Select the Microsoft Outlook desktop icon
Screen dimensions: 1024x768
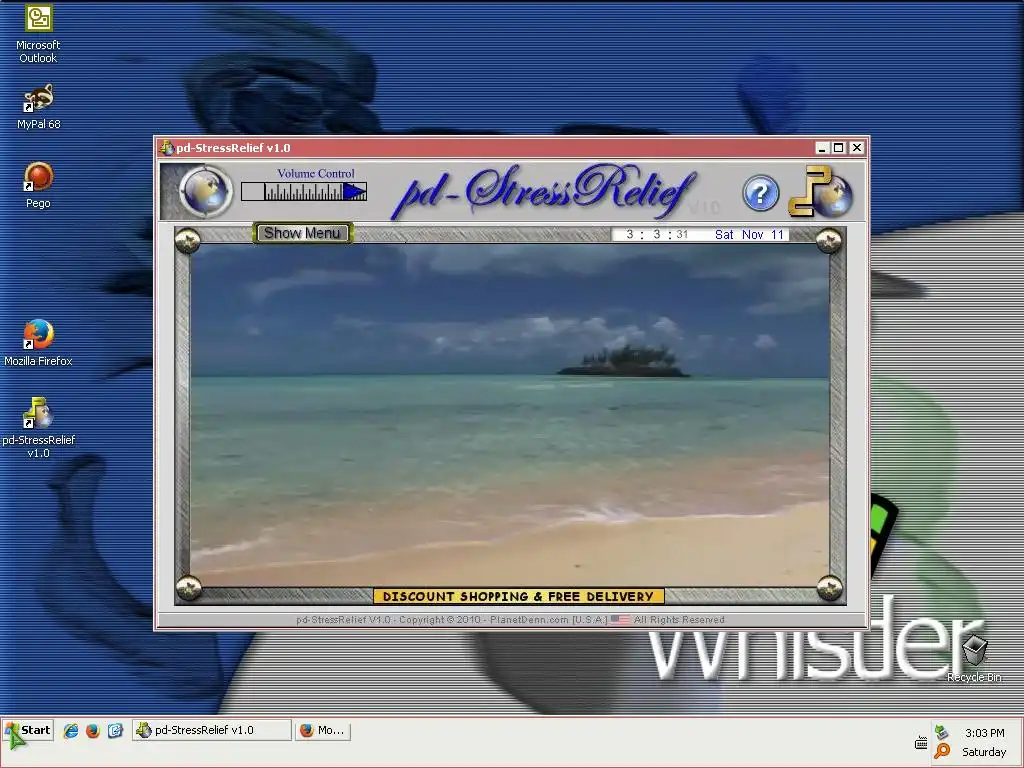pos(38,34)
